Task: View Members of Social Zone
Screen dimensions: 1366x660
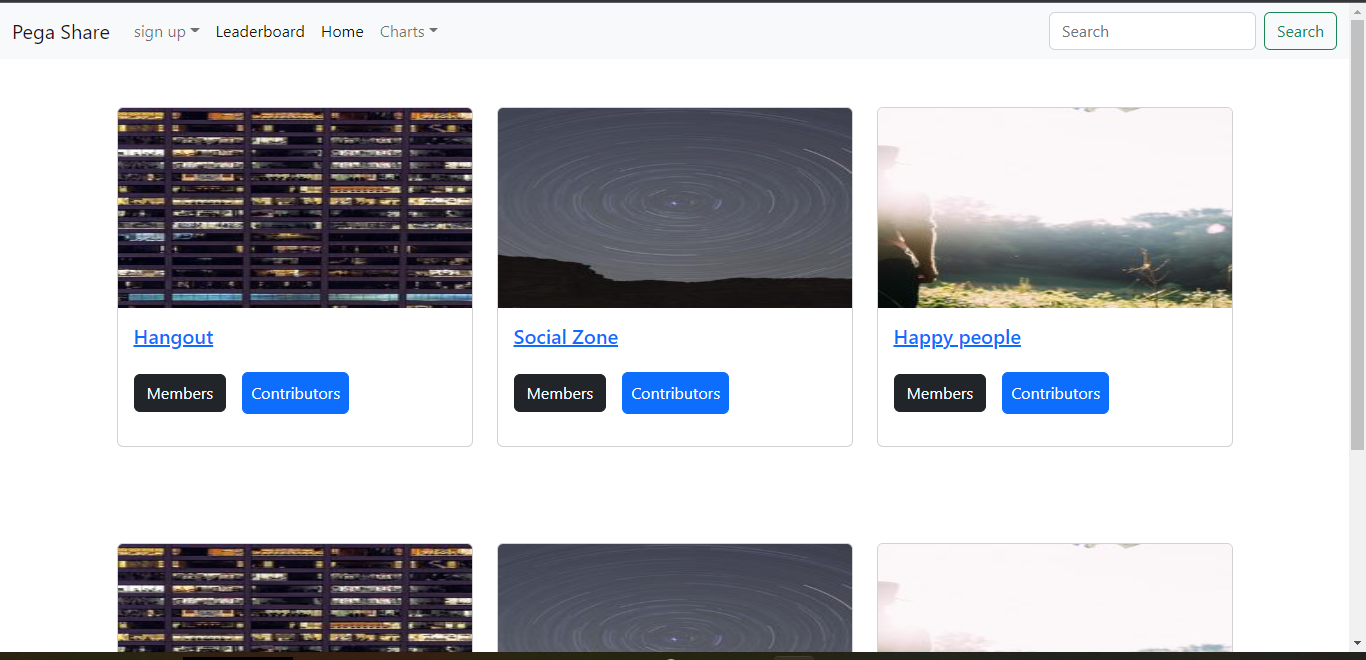Action: pyautogui.click(x=559, y=392)
